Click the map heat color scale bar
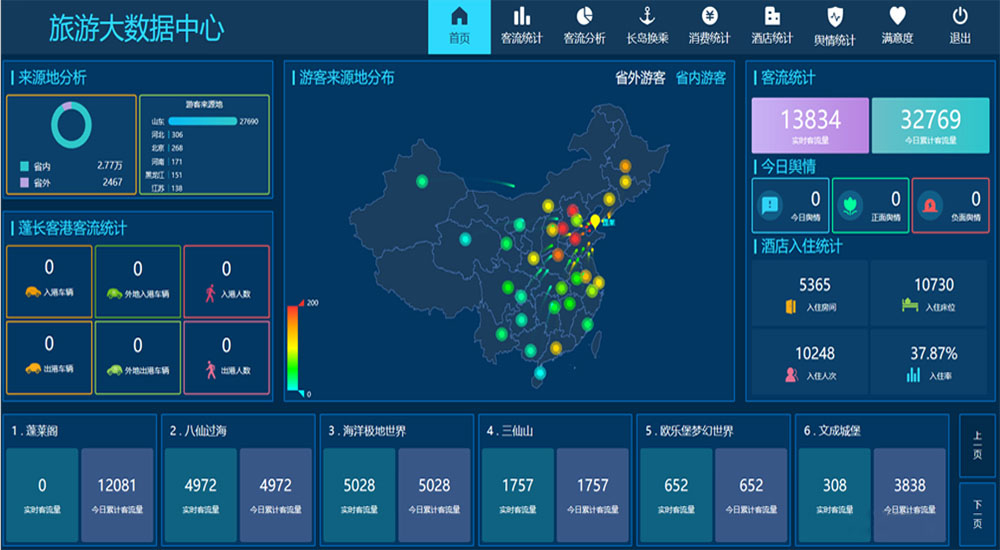Image resolution: width=1000 pixels, height=550 pixels. (292, 348)
